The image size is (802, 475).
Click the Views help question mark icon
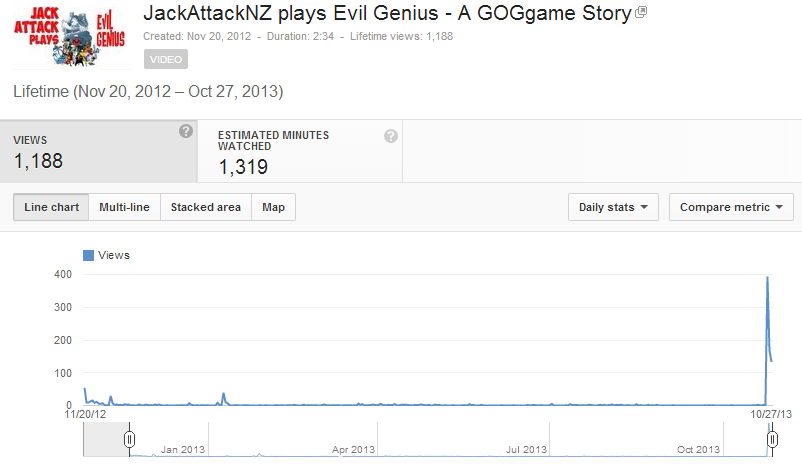pyautogui.click(x=186, y=131)
